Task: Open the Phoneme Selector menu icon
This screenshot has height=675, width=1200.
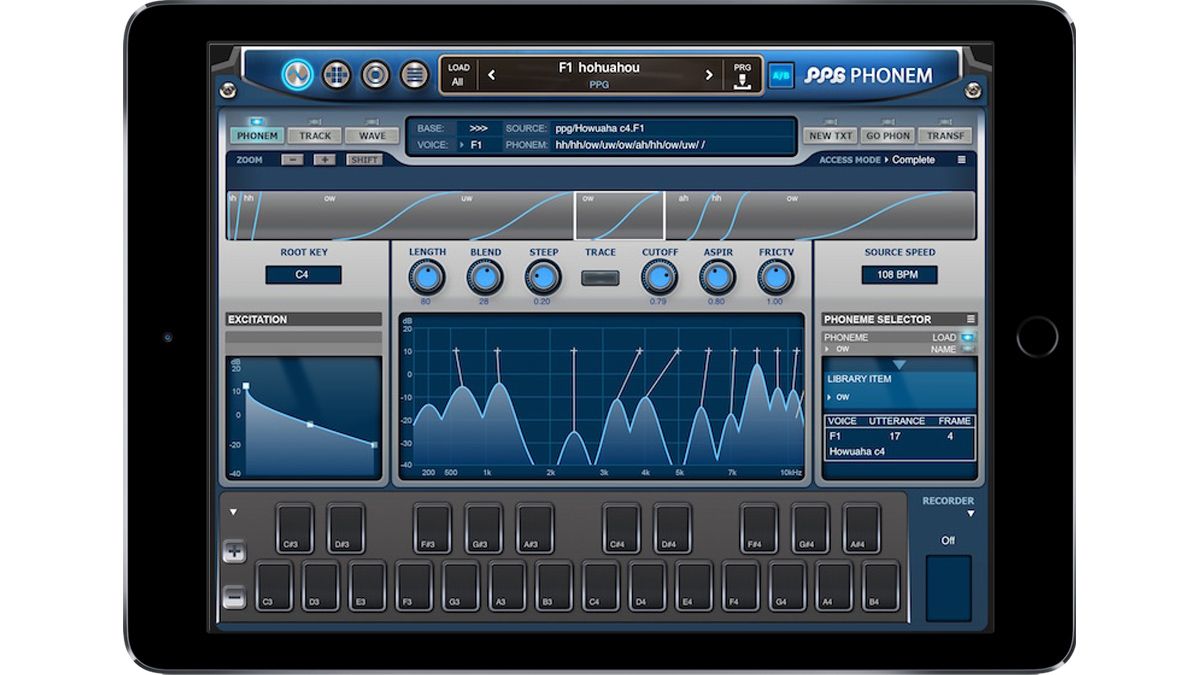Action: click(970, 319)
